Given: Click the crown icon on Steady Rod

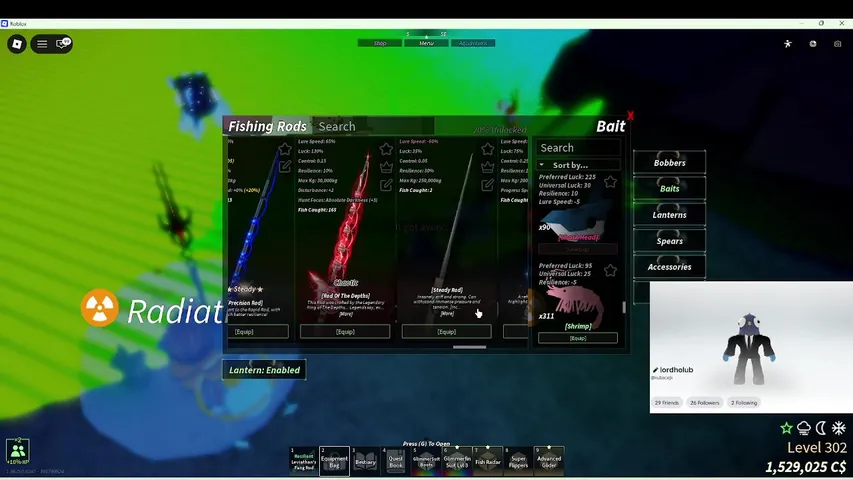Looking at the screenshot, I should pos(487,167).
